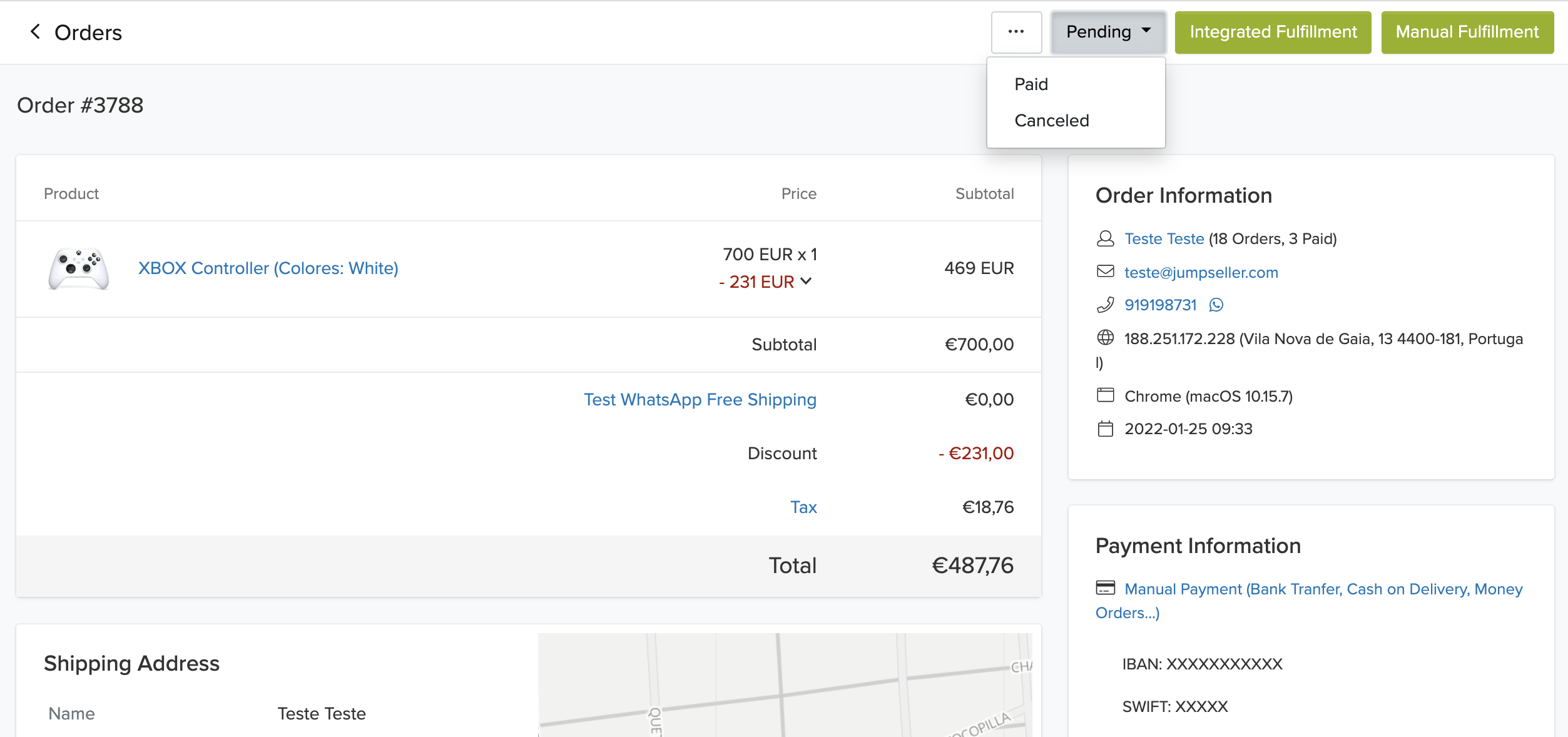Screen dimensions: 1568x737
Task: Click the phone handset icon
Action: (1105, 305)
